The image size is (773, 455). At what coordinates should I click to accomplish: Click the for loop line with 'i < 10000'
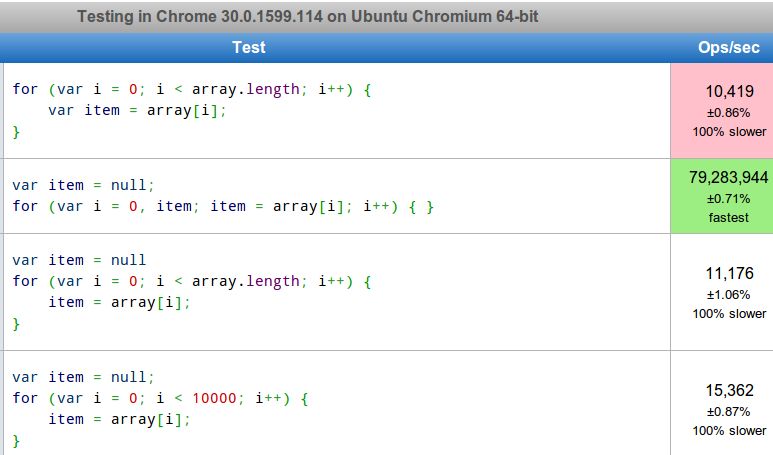click(161, 398)
